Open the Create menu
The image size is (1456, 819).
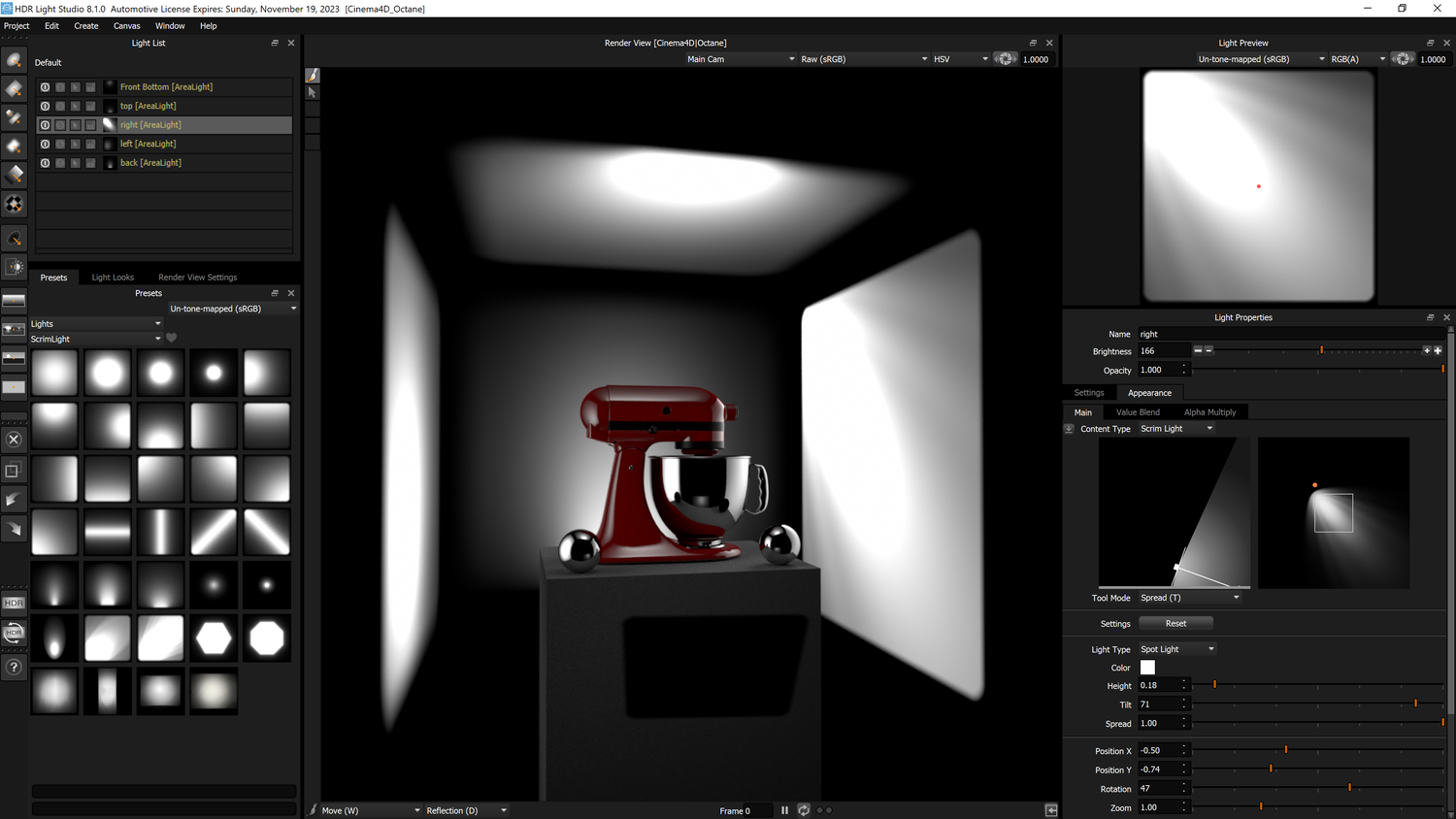tap(85, 25)
